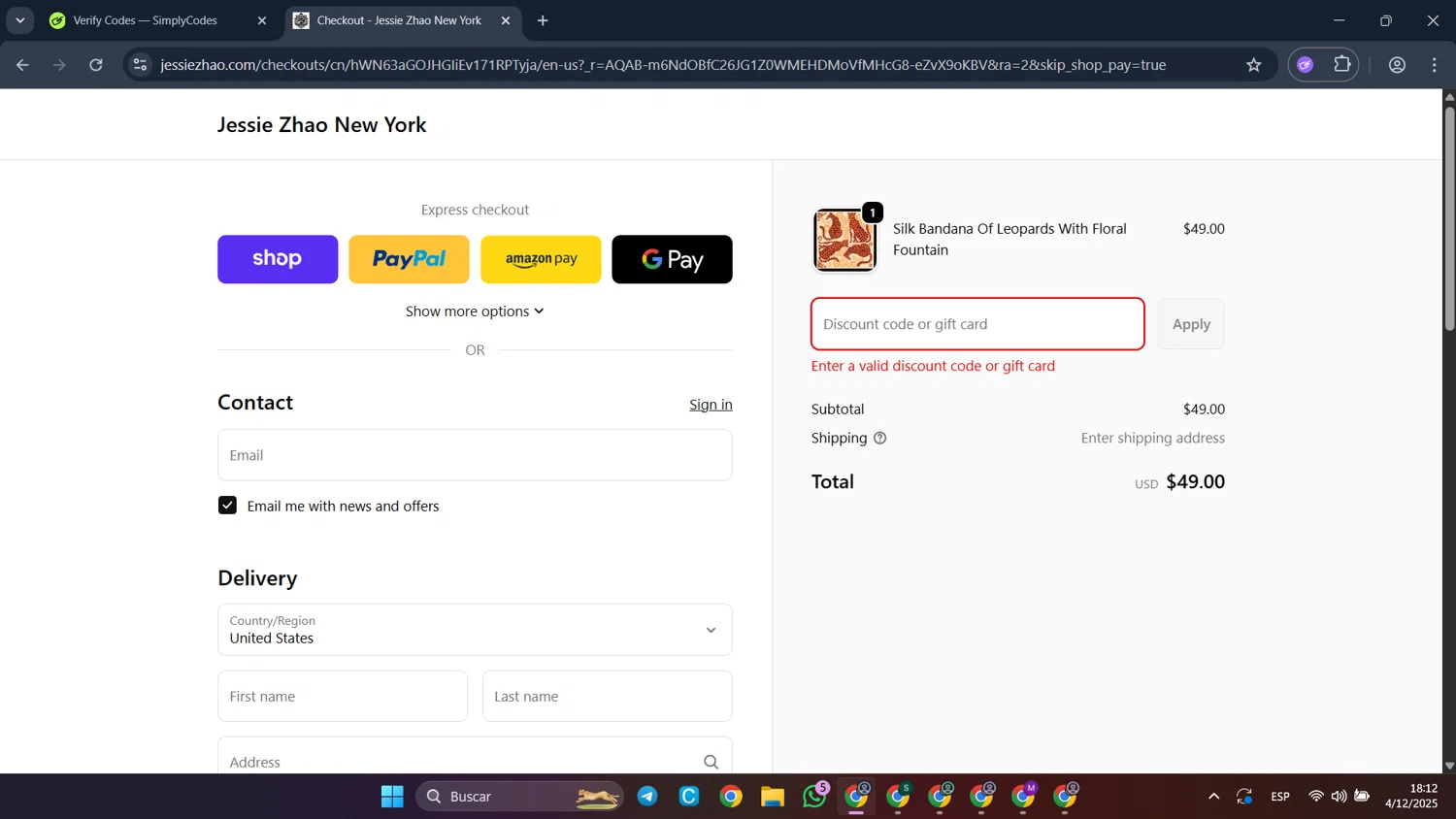Click the browser forward arrow
This screenshot has height=819, width=1456.
[59, 65]
